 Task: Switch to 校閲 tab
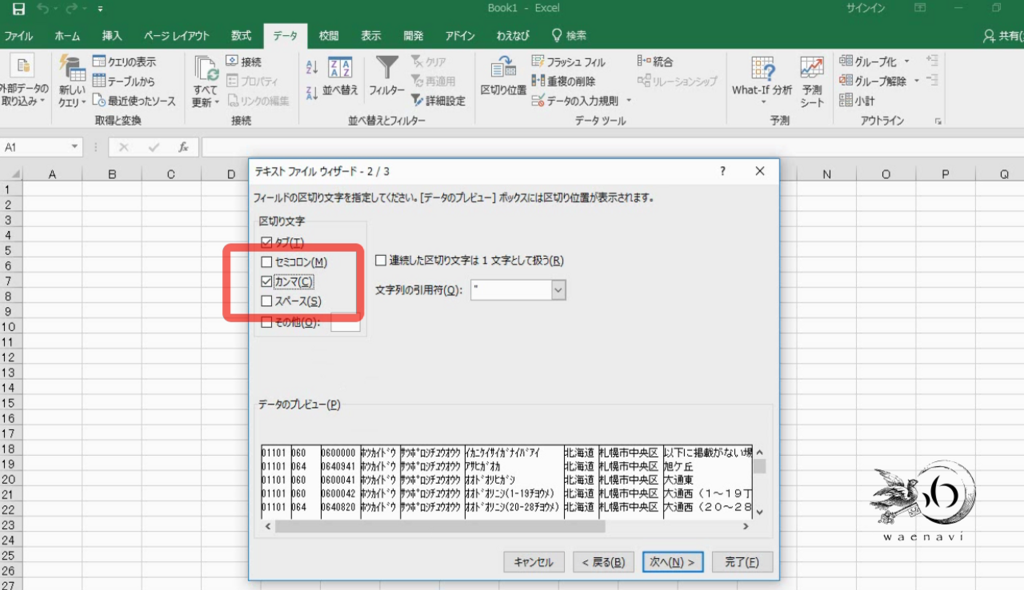pos(328,36)
